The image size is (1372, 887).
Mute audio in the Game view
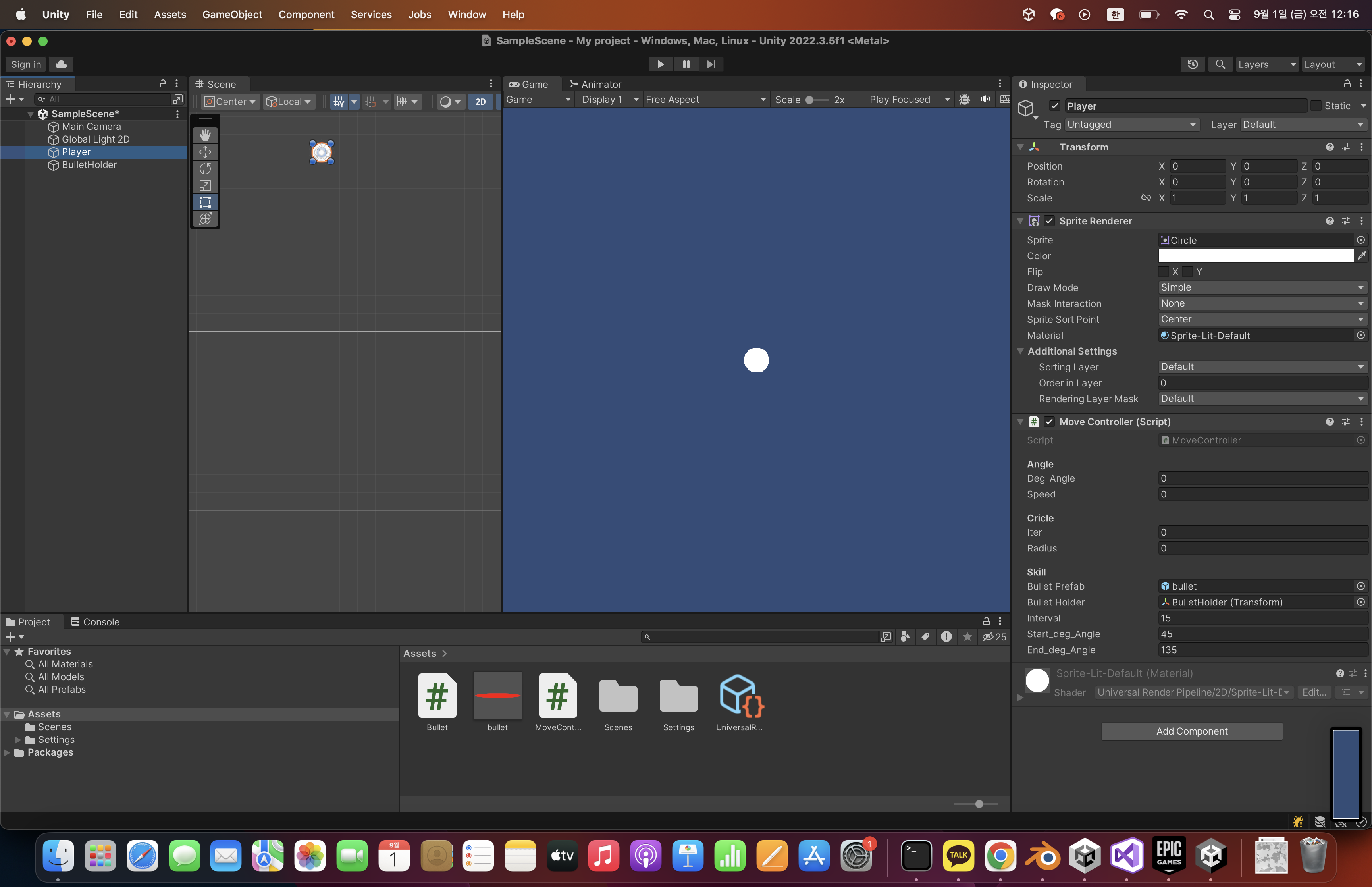tap(985, 100)
